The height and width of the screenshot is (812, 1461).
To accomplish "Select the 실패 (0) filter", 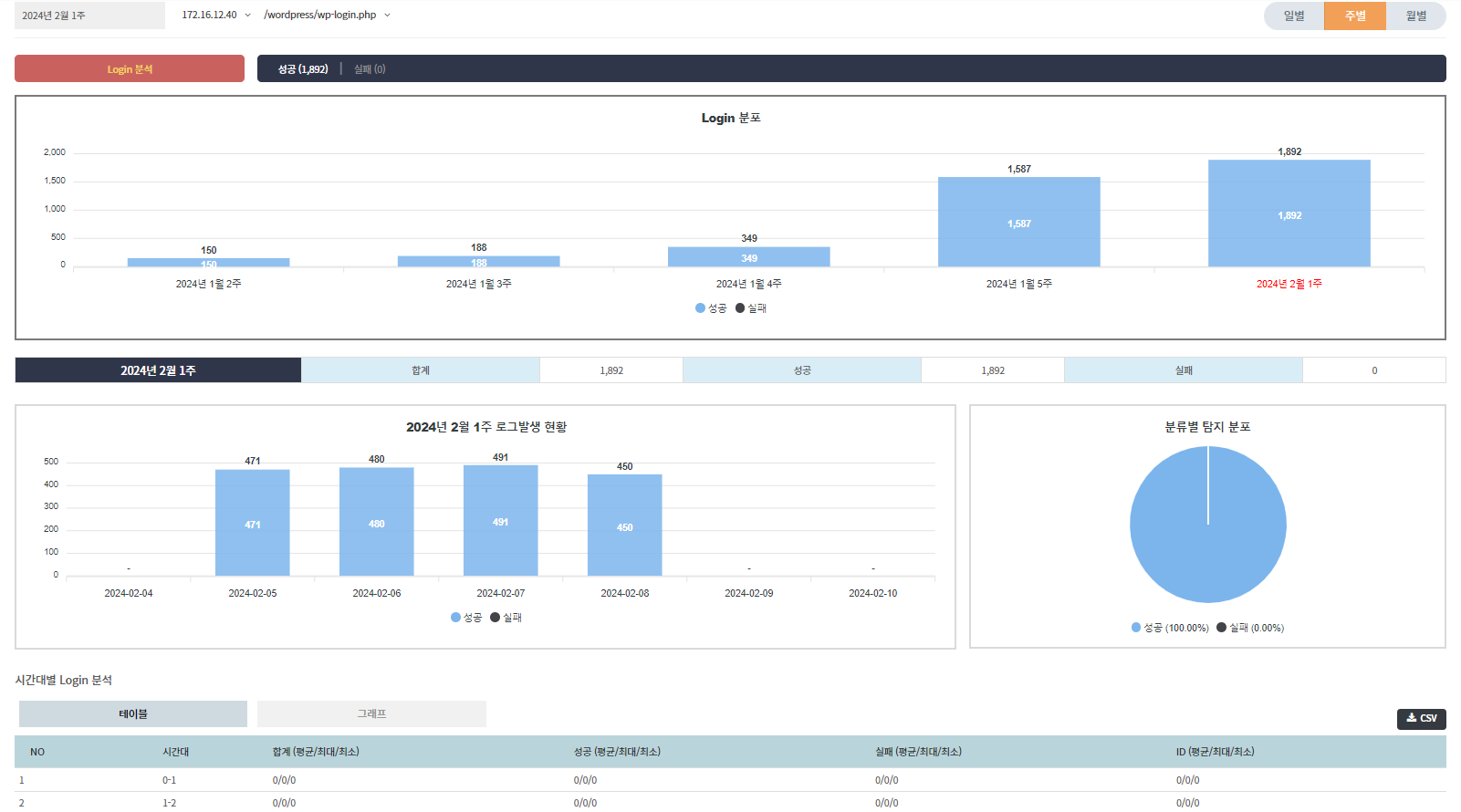I will [370, 69].
